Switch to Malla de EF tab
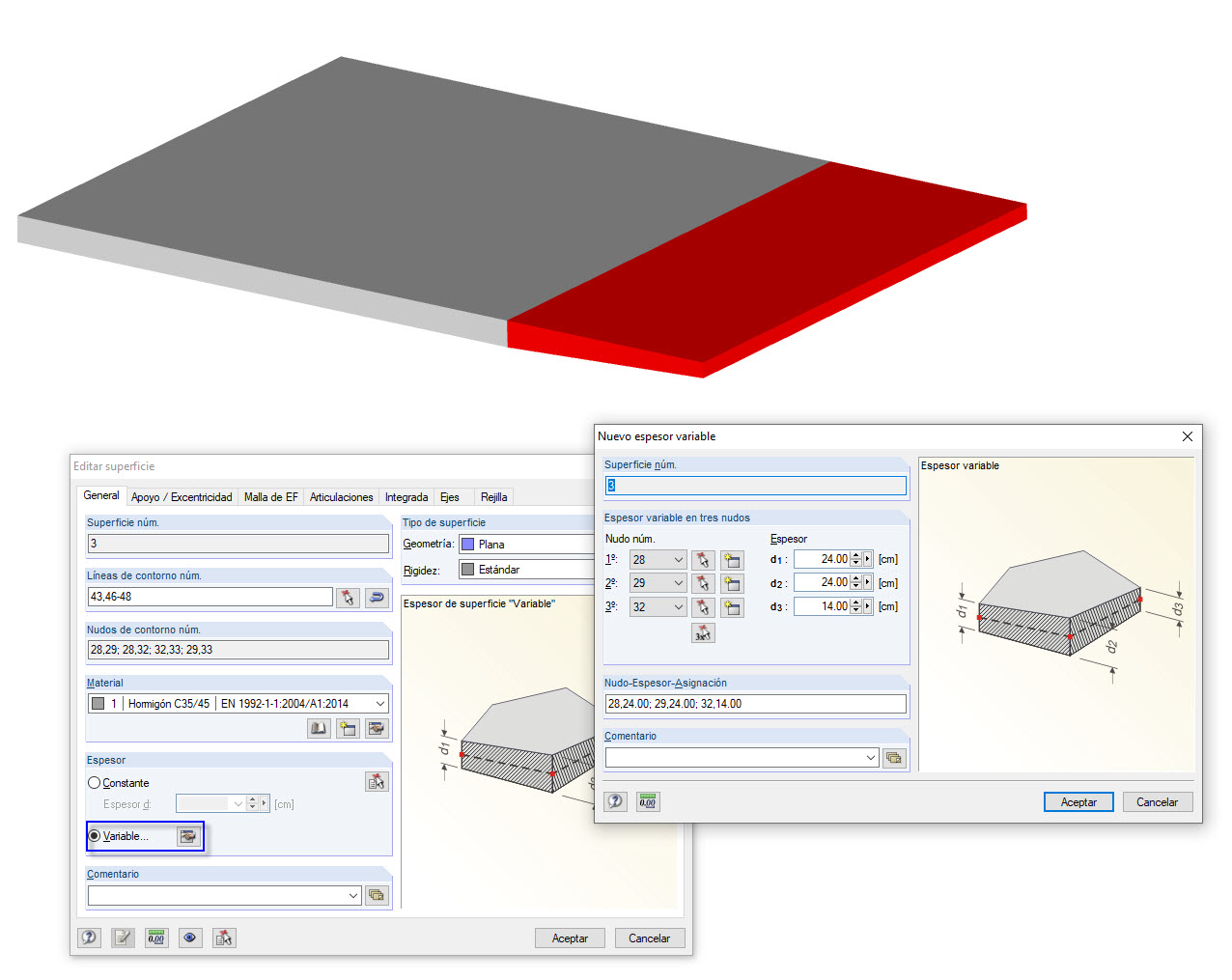The height and width of the screenshot is (980, 1232). click(x=271, y=497)
